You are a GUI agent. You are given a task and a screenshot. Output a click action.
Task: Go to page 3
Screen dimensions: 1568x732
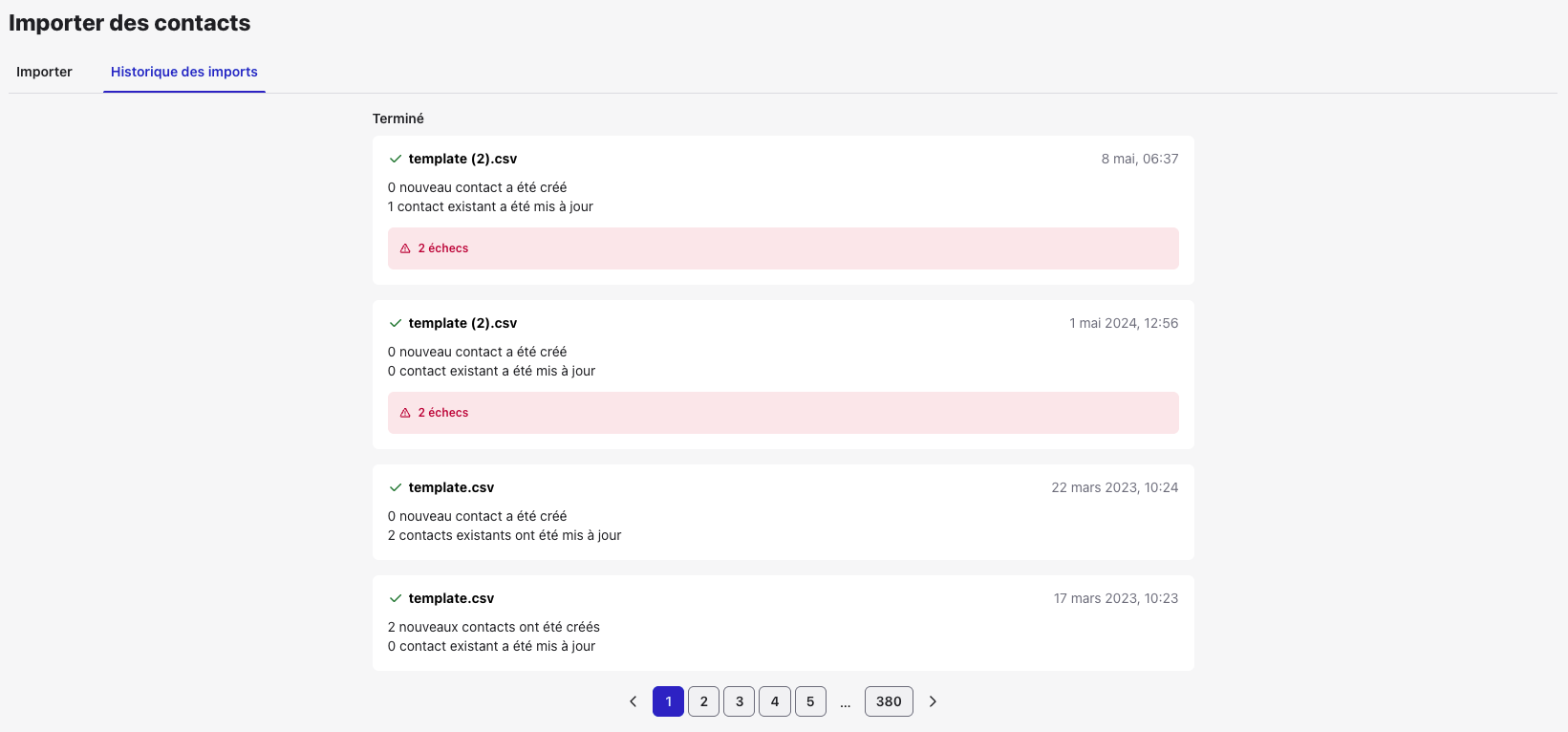click(739, 702)
